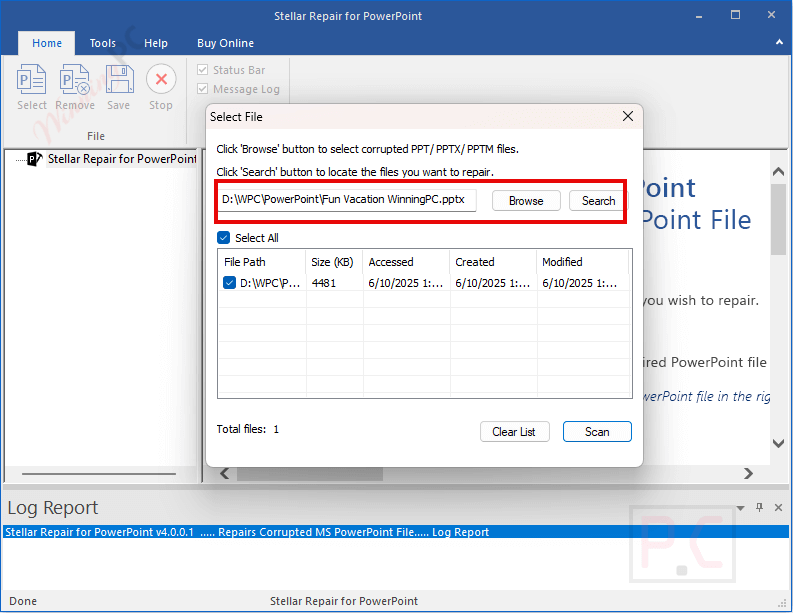This screenshot has height=613, width=793.
Task: Click the Done status bar text
Action: pos(23,601)
